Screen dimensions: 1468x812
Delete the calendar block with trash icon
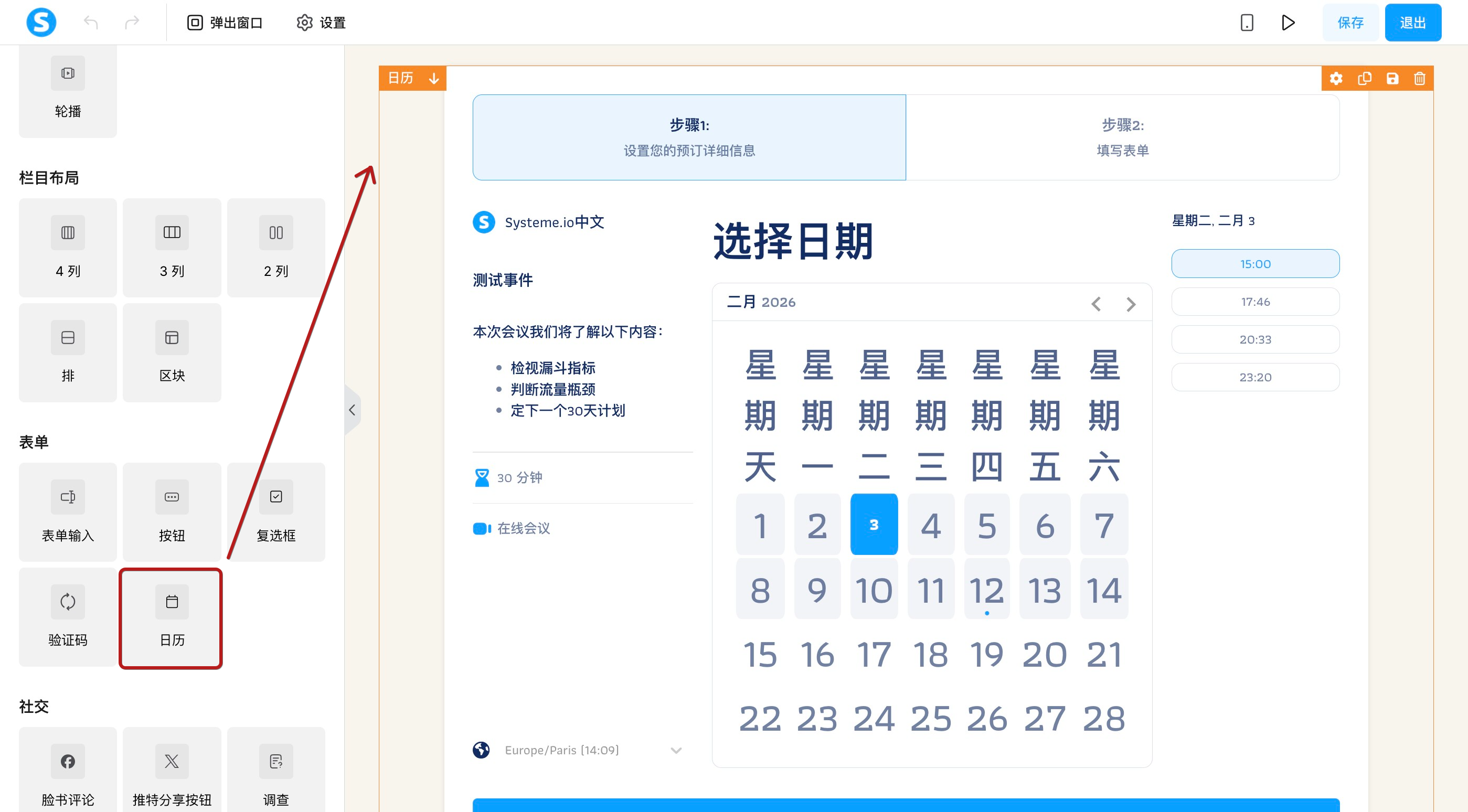1420,79
